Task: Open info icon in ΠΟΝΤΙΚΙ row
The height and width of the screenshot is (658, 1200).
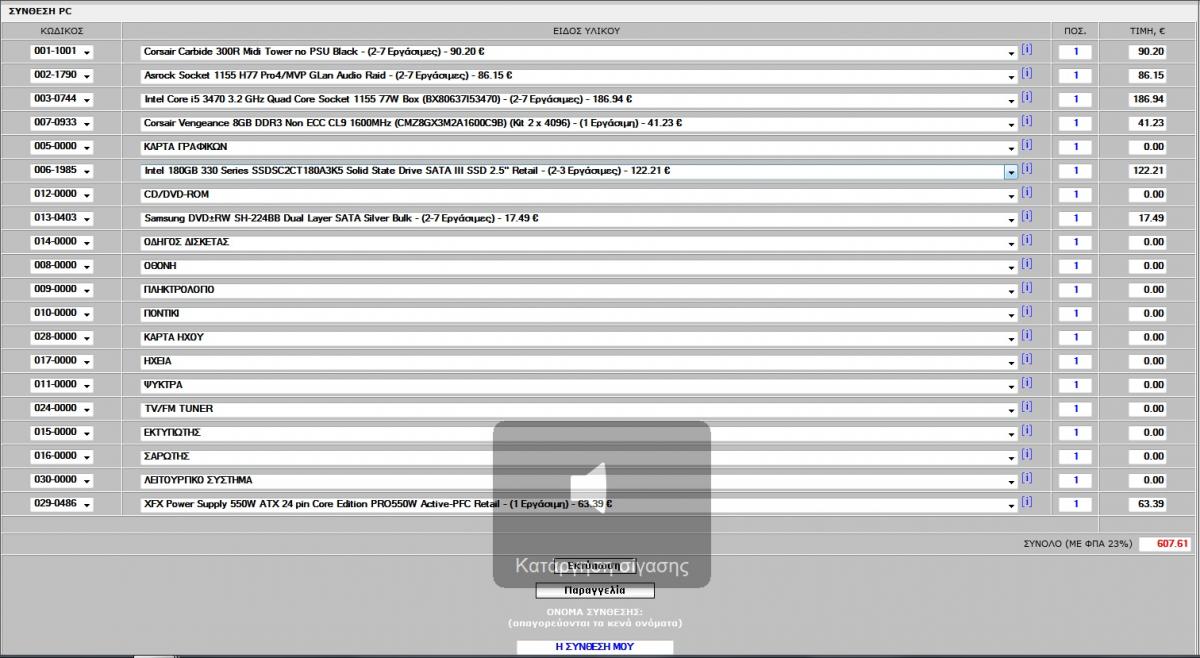Action: click(x=1026, y=311)
